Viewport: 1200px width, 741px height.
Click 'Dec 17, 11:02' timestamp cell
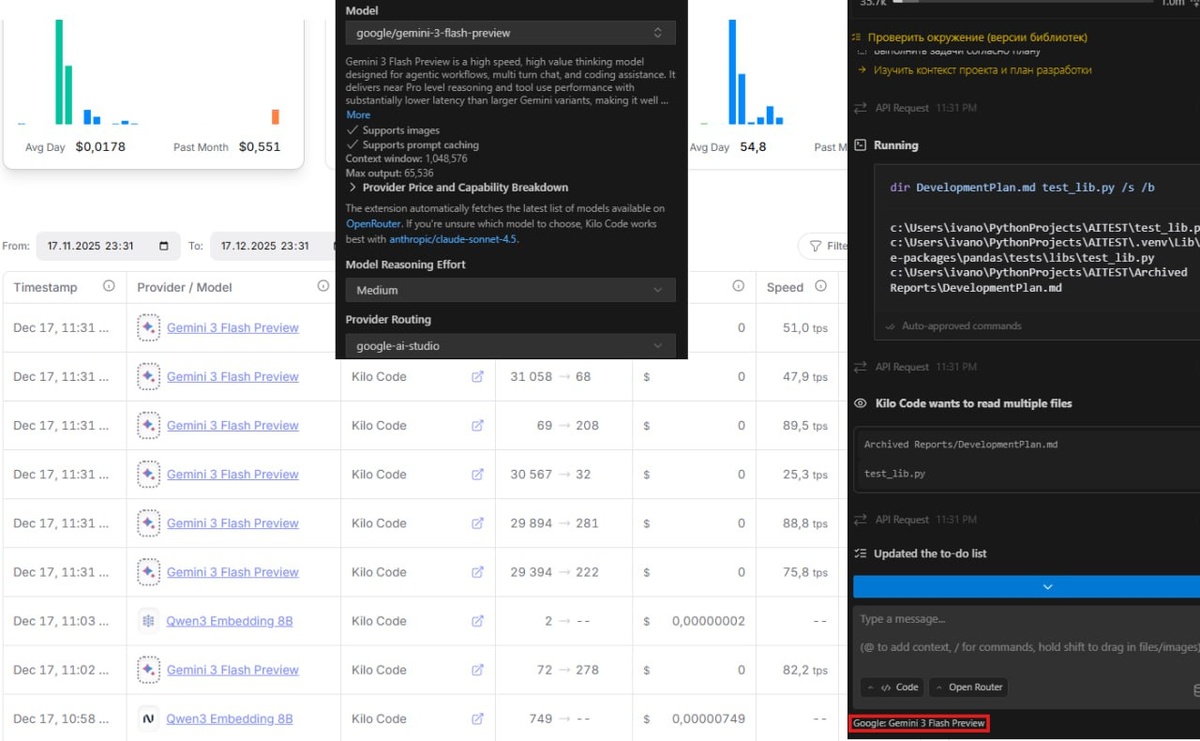click(61, 670)
